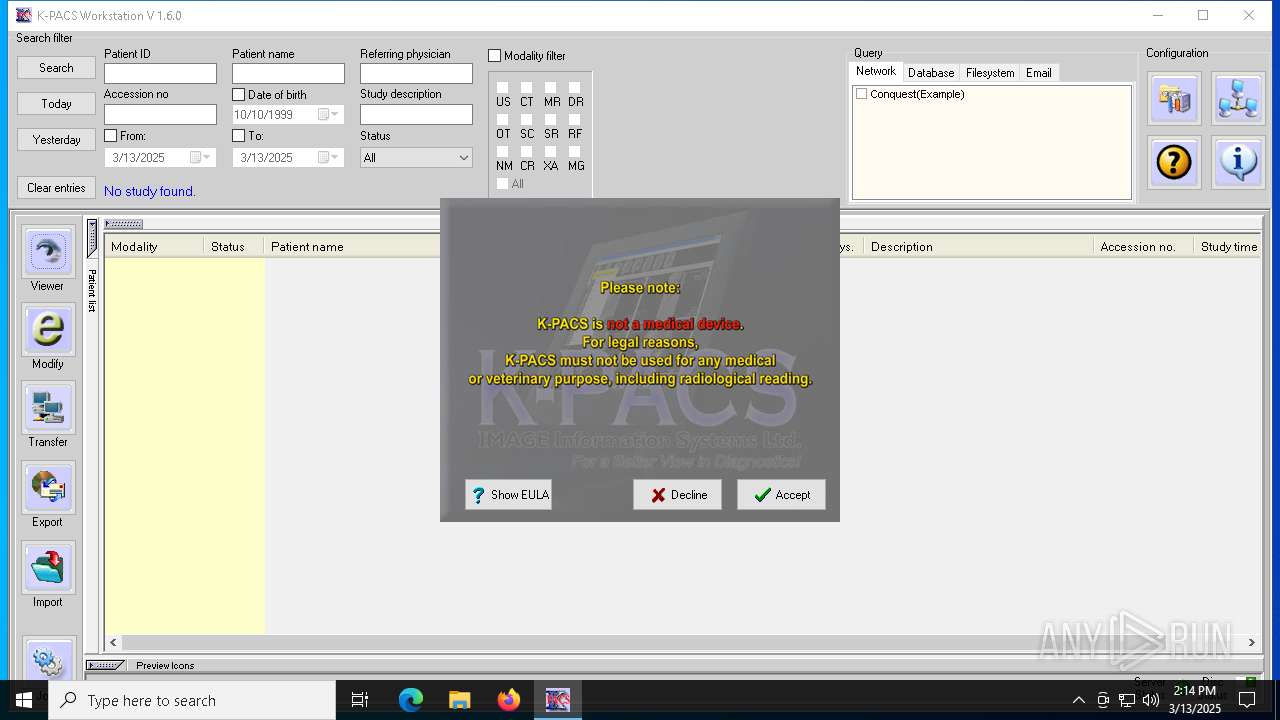This screenshot has width=1280, height=720.
Task: Click the horizontal scrollbar right arrow
Action: [1252, 643]
